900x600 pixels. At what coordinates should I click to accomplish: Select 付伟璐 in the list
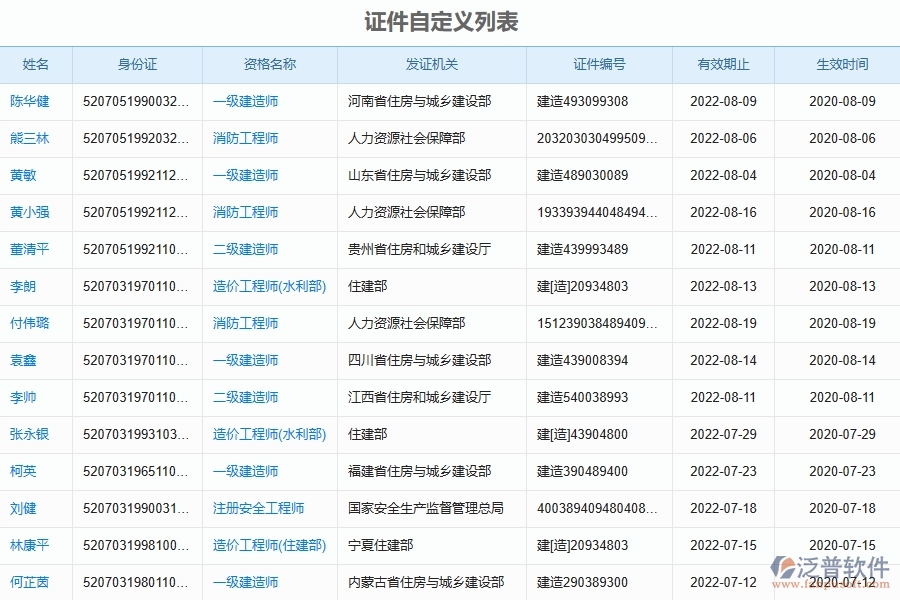point(32,323)
